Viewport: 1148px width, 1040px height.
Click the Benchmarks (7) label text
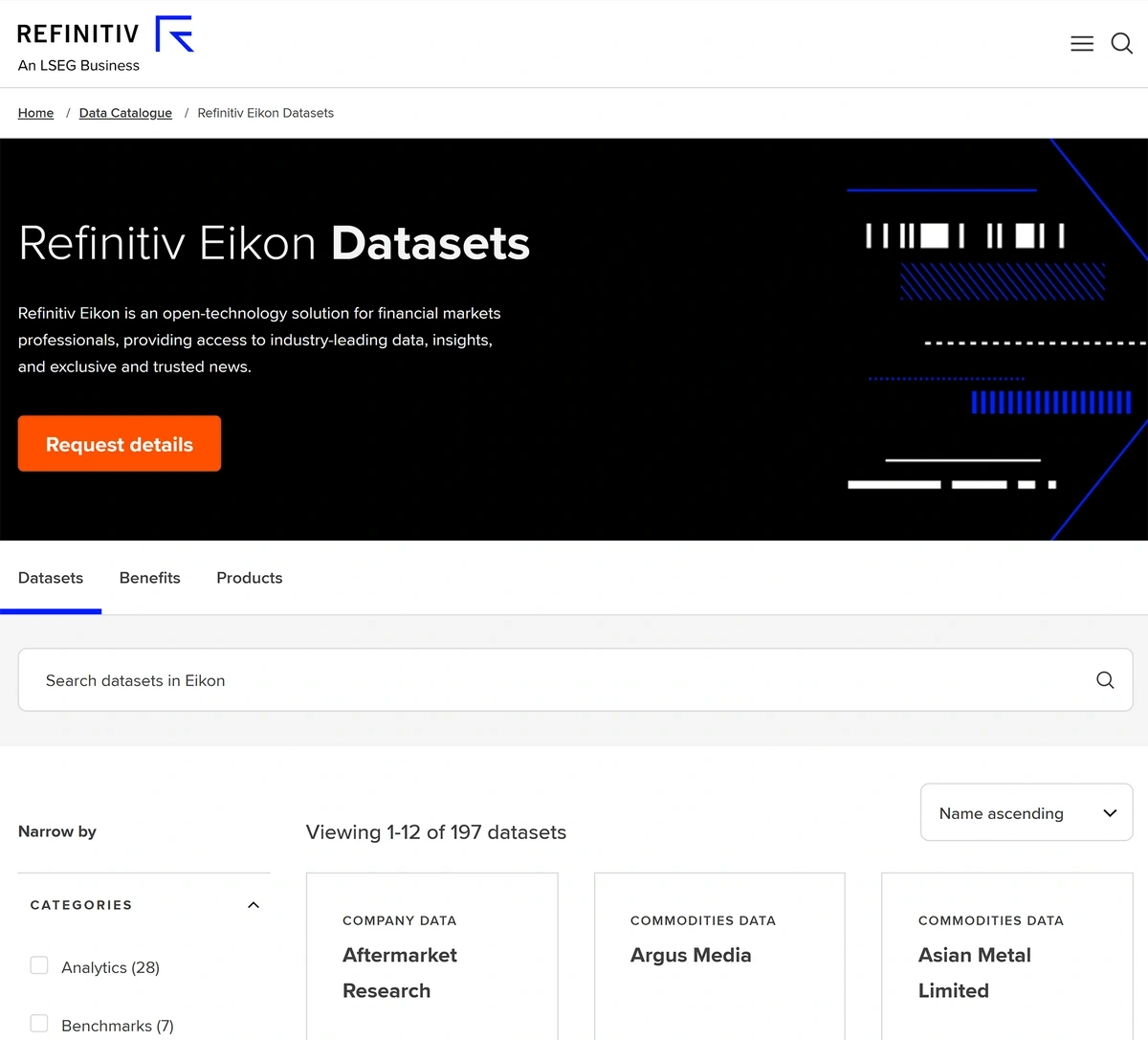[118, 1026]
